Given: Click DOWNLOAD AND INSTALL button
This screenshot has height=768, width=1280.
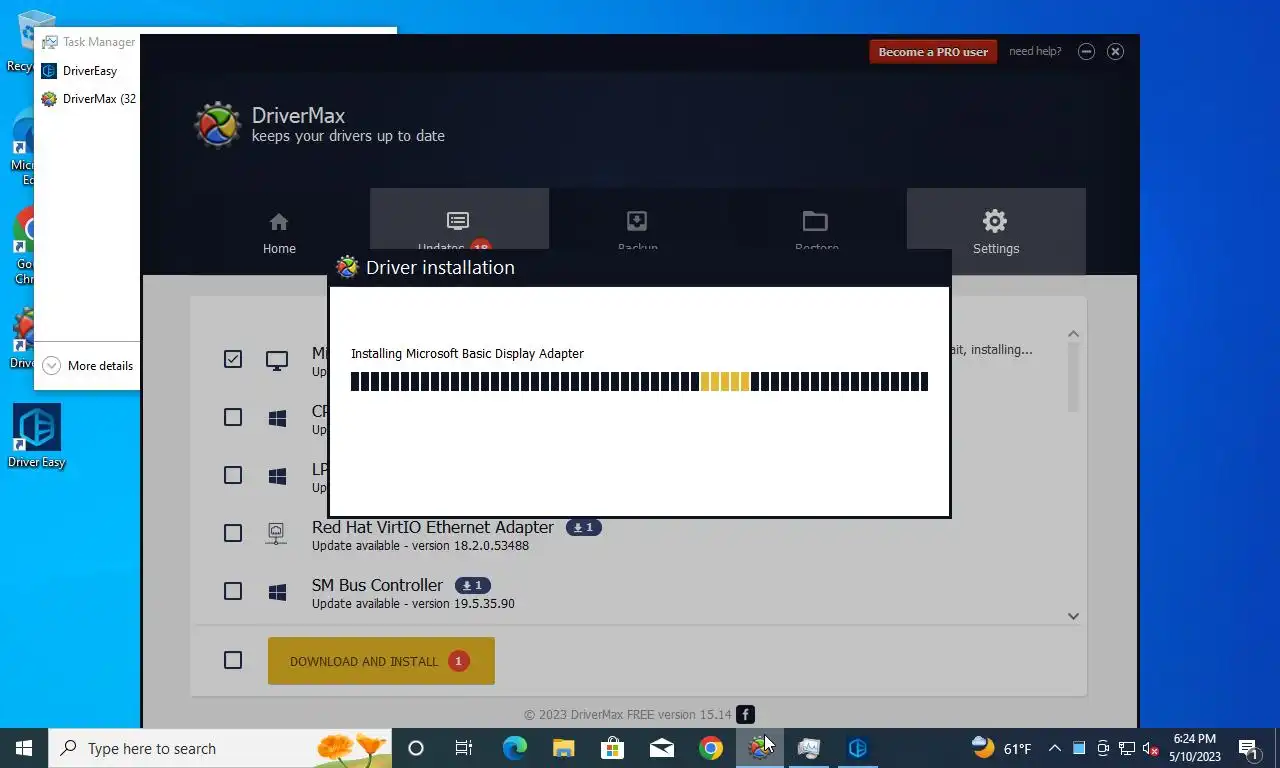Looking at the screenshot, I should coord(381,661).
